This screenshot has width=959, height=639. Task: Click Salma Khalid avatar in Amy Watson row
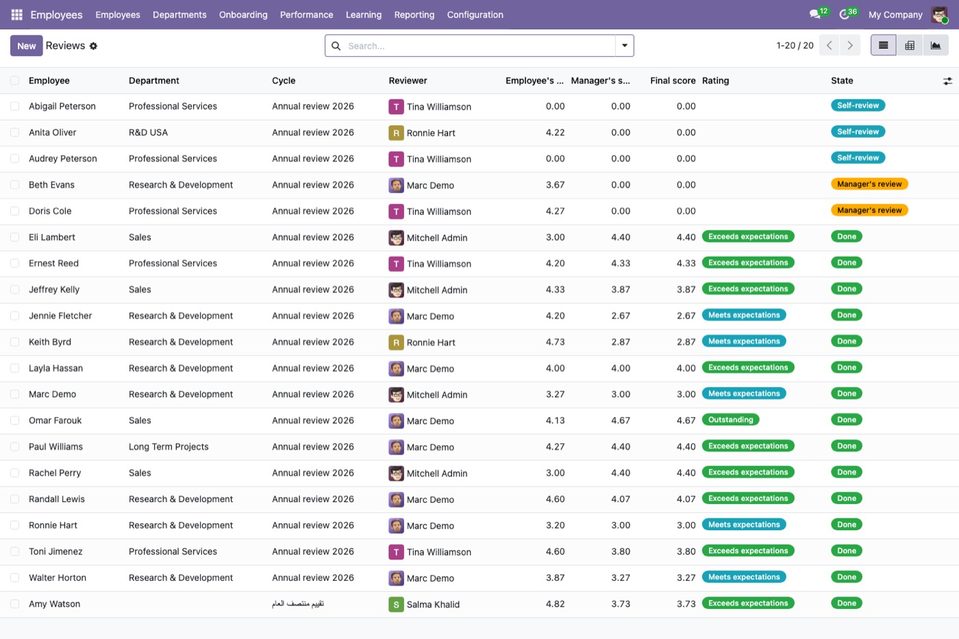[x=396, y=604]
